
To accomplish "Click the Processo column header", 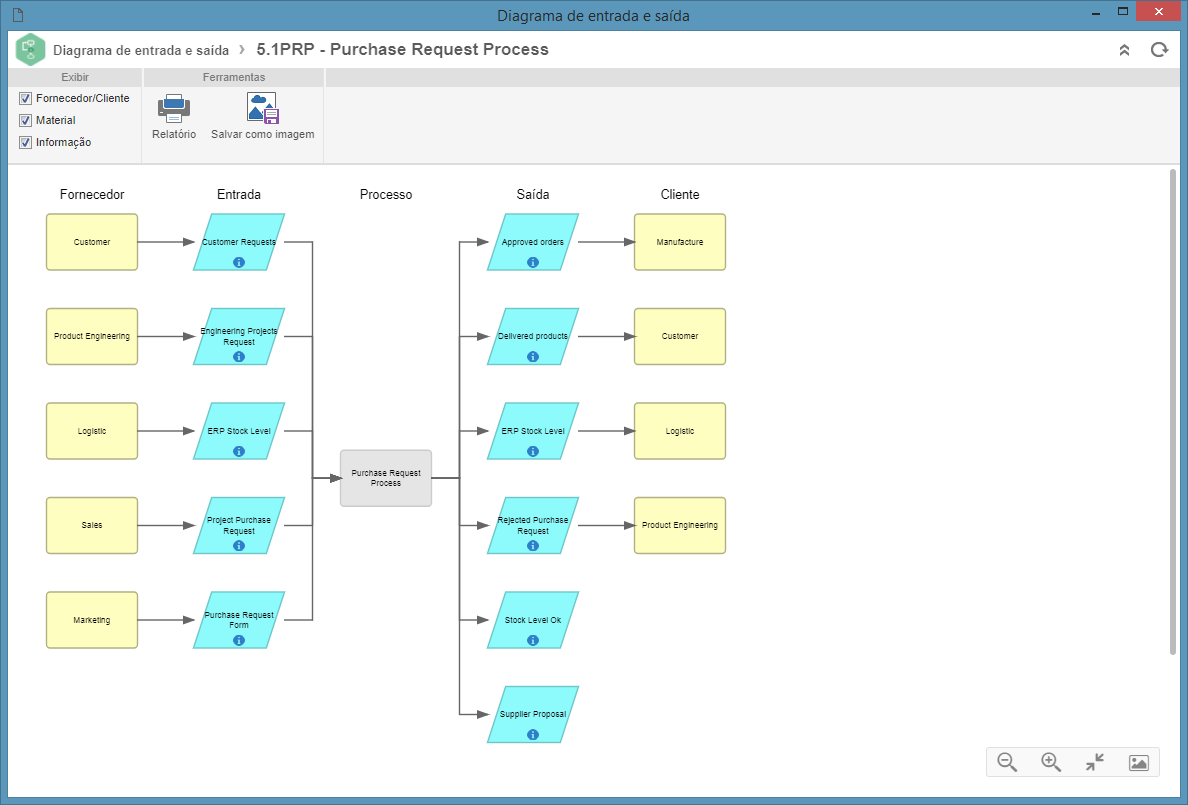I will [386, 195].
